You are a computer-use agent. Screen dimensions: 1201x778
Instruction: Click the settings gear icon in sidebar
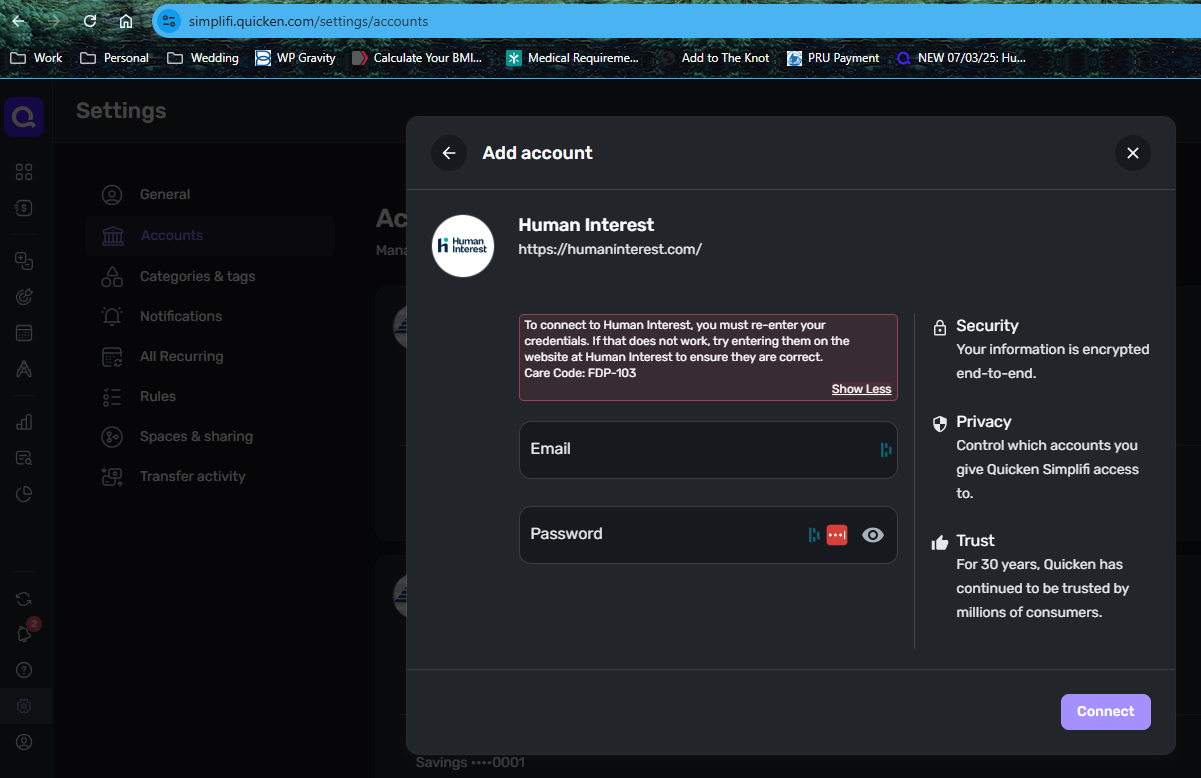pyautogui.click(x=24, y=706)
